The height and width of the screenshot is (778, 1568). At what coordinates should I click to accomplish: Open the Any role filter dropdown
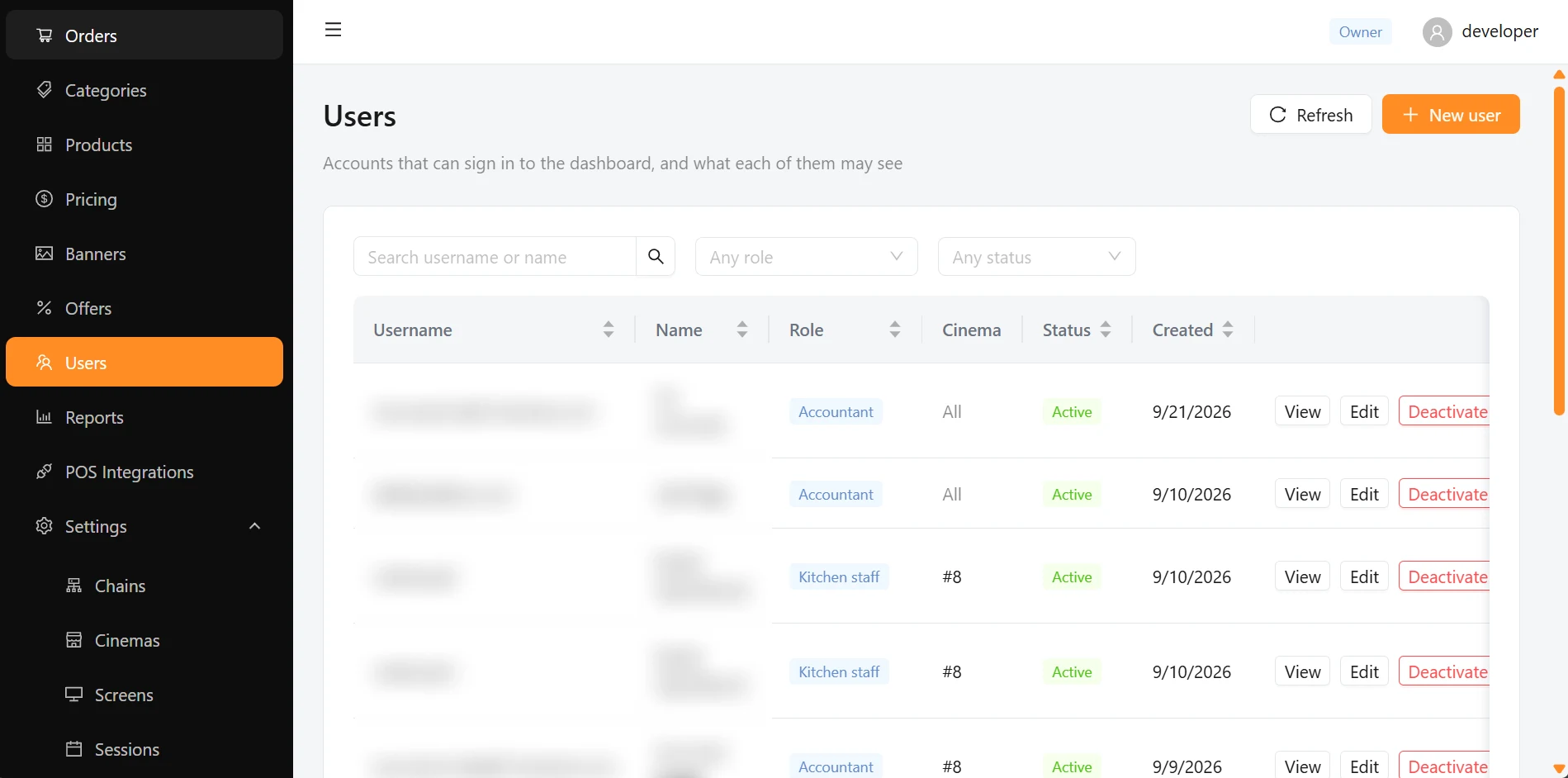point(807,257)
